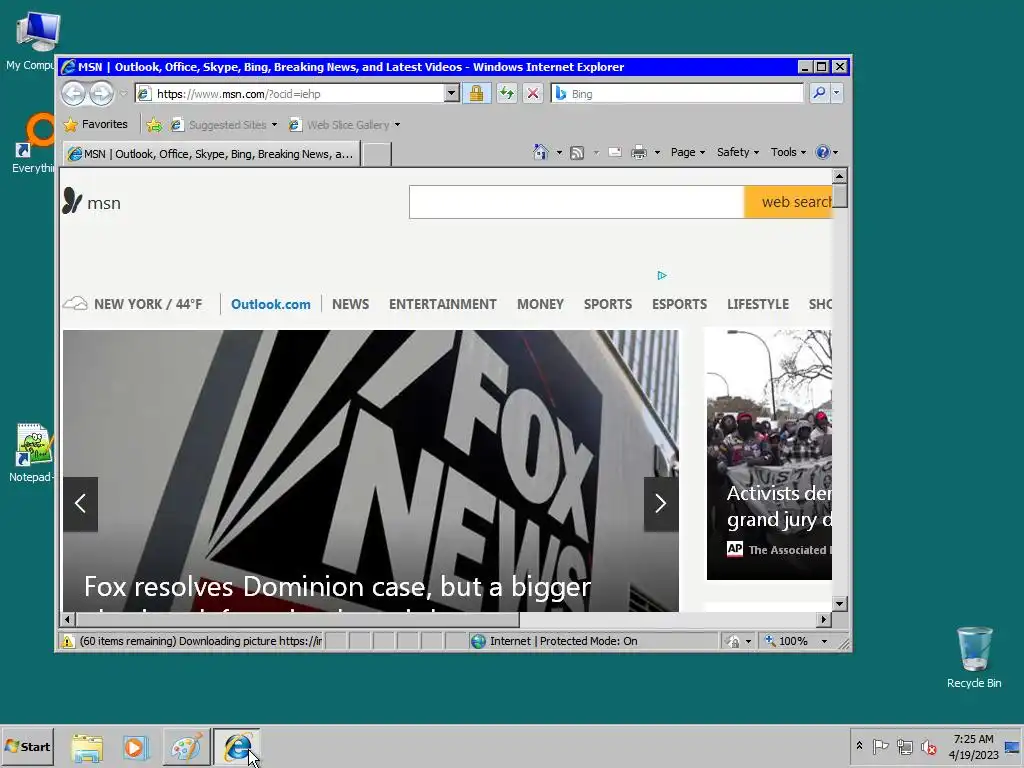Click the vertical scrollbar down arrow
This screenshot has width=1024, height=768.
[840, 603]
